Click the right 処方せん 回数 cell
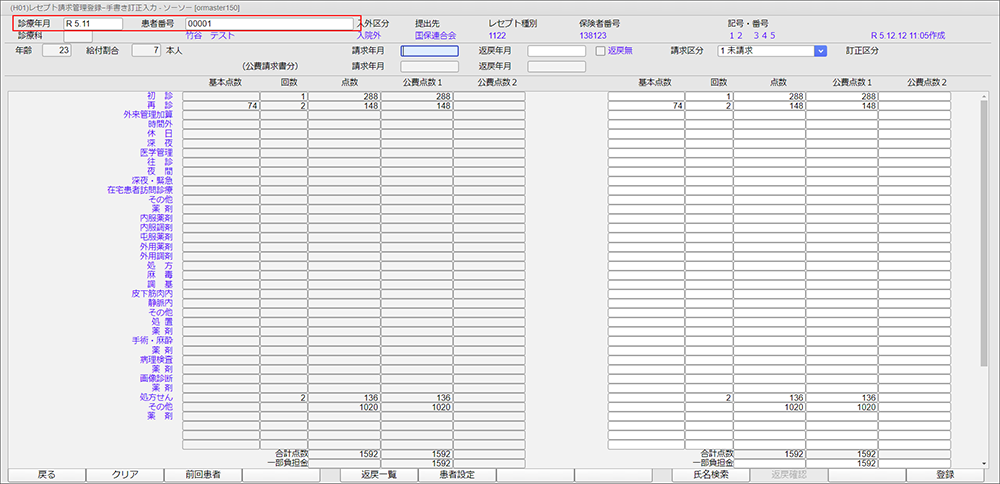The width and height of the screenshot is (1000, 484). coord(709,398)
